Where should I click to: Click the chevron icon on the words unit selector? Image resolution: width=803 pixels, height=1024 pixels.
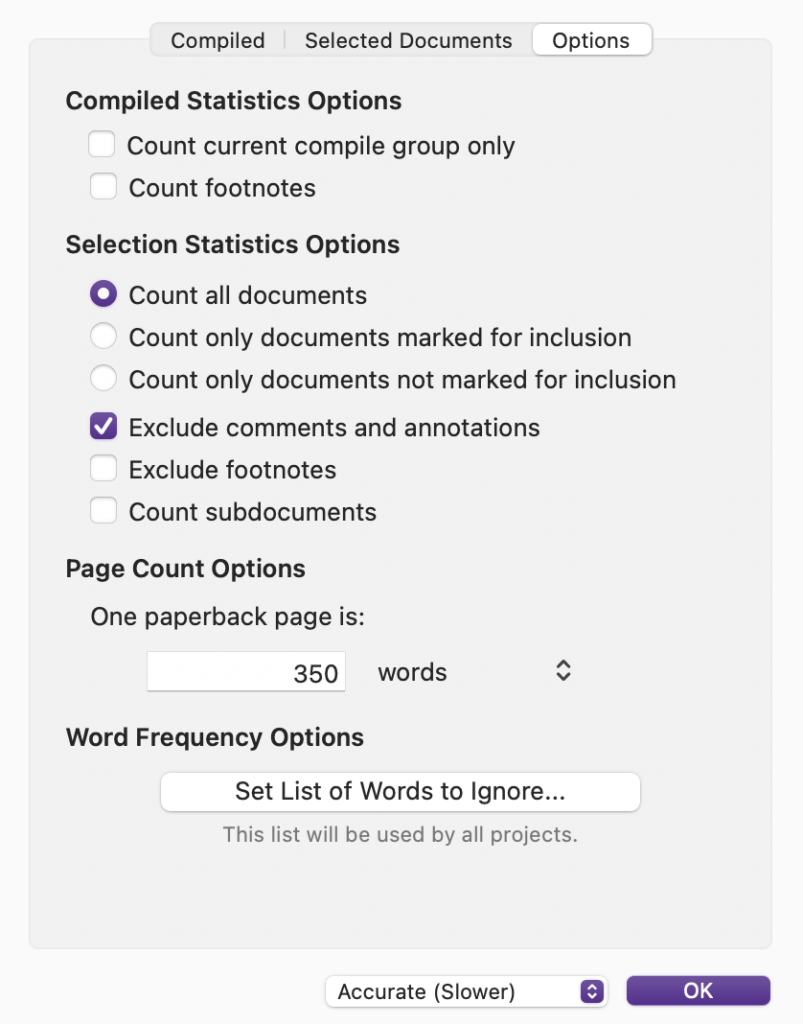coord(562,671)
